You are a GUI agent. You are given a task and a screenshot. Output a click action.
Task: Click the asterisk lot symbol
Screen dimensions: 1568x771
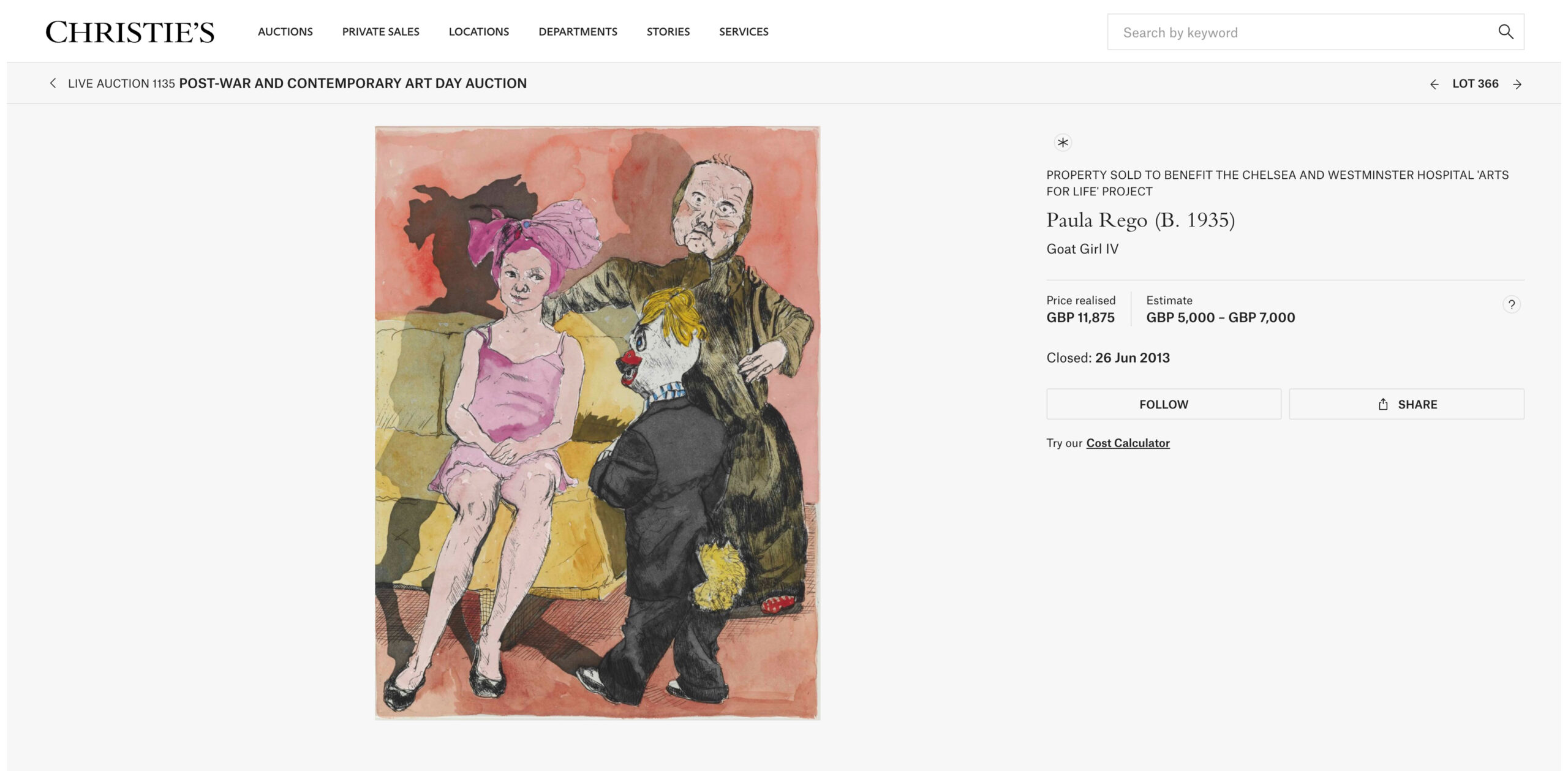click(1063, 143)
